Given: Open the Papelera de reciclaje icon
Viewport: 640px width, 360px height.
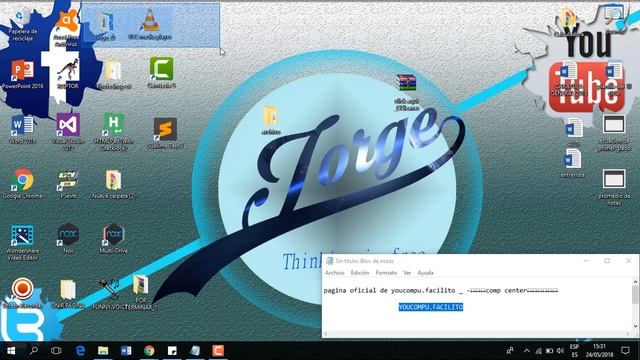Looking at the screenshot, I should pos(22,25).
